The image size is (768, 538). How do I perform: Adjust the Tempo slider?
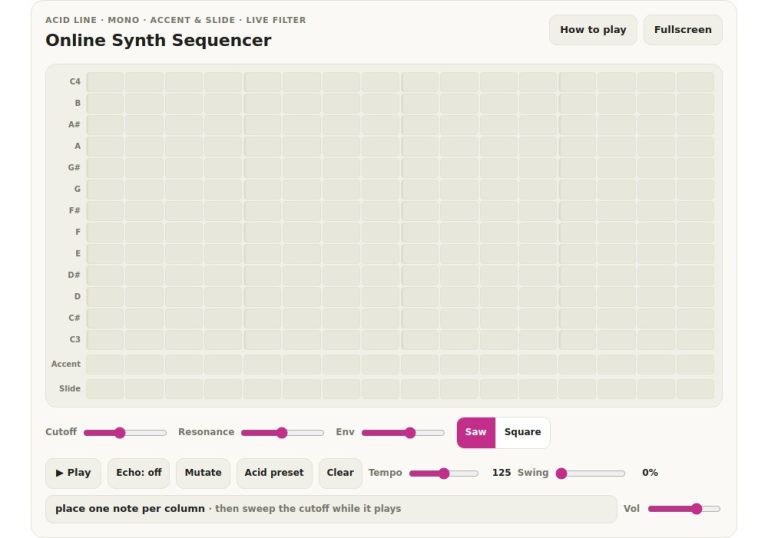click(x=444, y=473)
